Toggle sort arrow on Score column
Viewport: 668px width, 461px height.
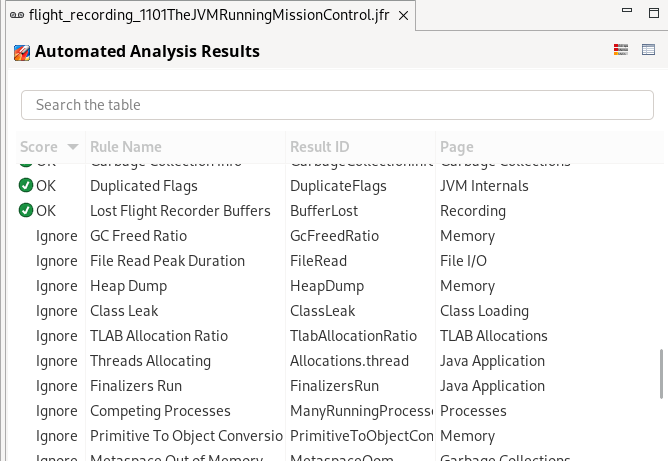tap(72, 147)
